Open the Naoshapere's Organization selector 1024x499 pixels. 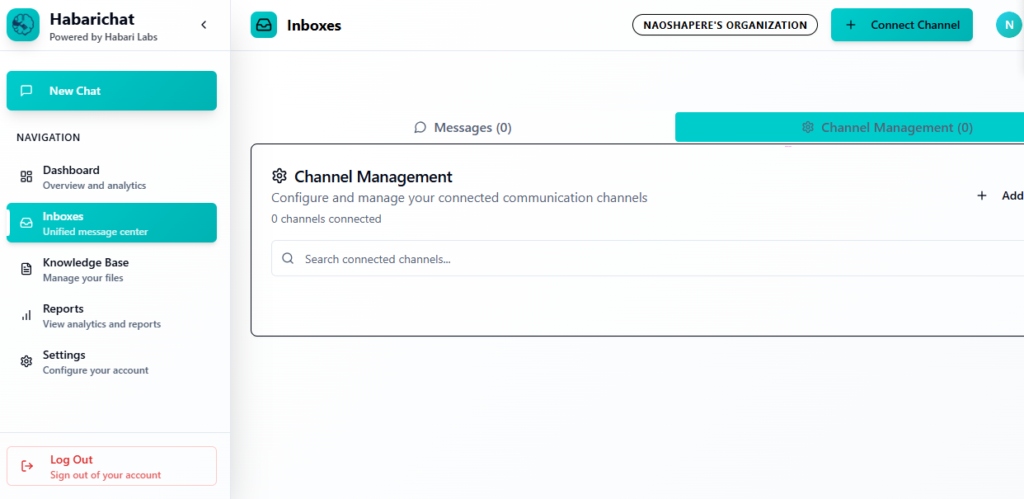(x=724, y=25)
